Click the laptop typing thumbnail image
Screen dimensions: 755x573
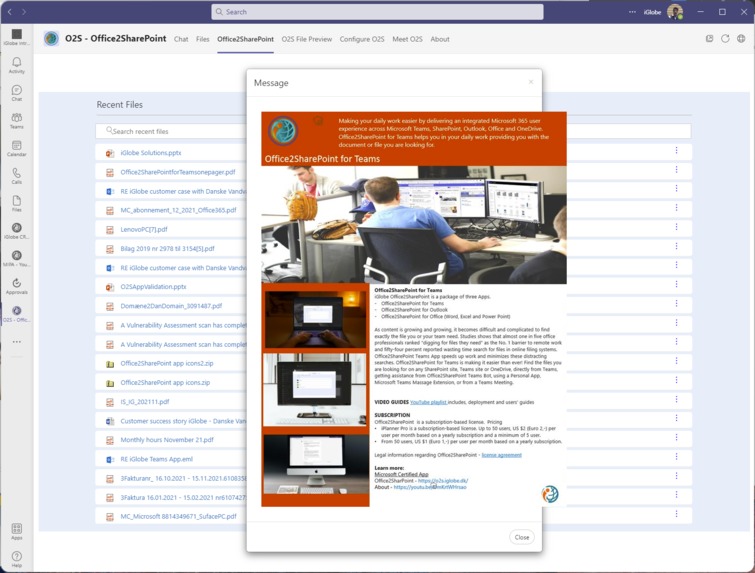tap(315, 319)
